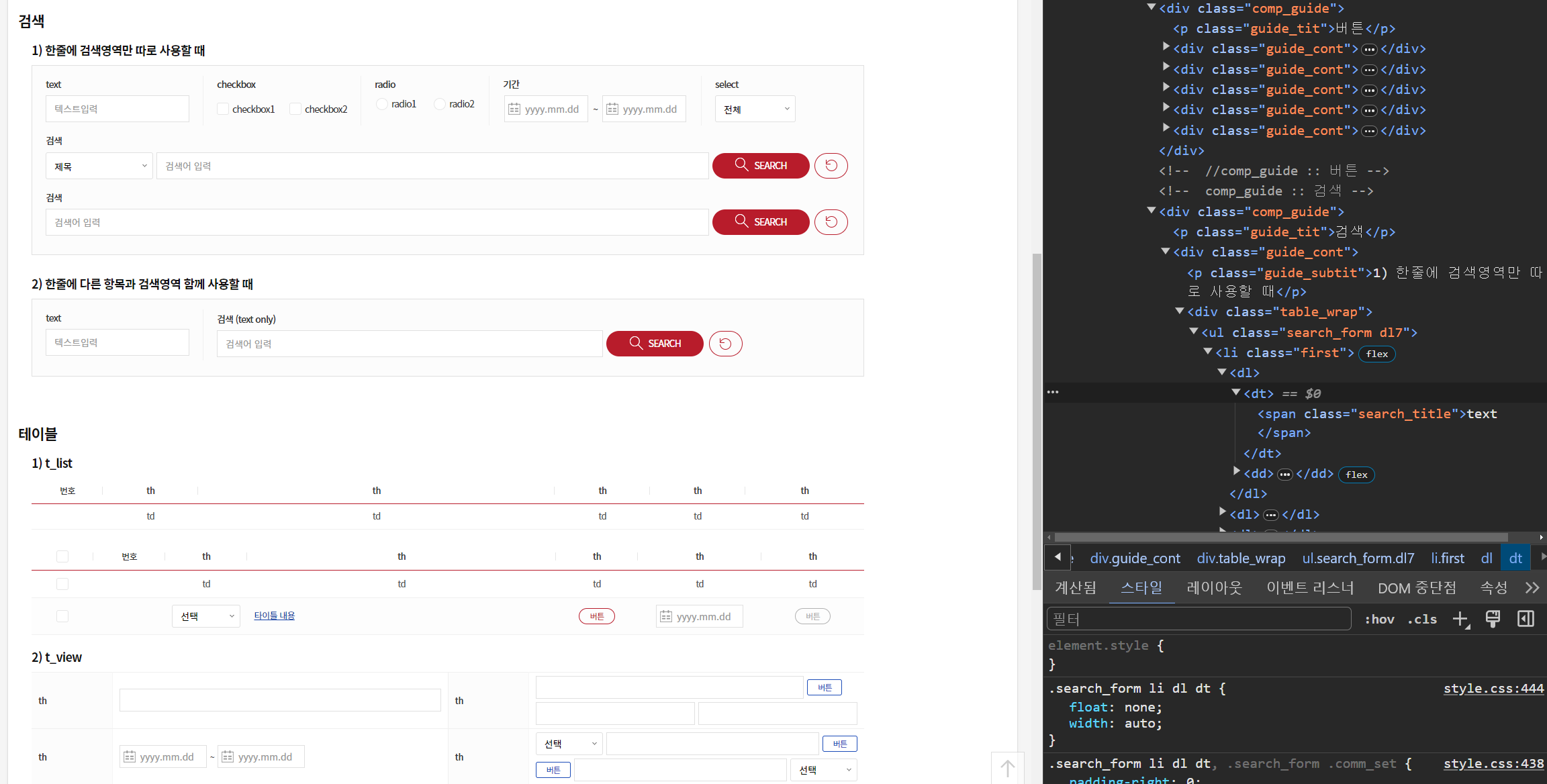Show more DevTools tabs with double chevron
This screenshot has width=1547, height=784.
pos(1532,588)
